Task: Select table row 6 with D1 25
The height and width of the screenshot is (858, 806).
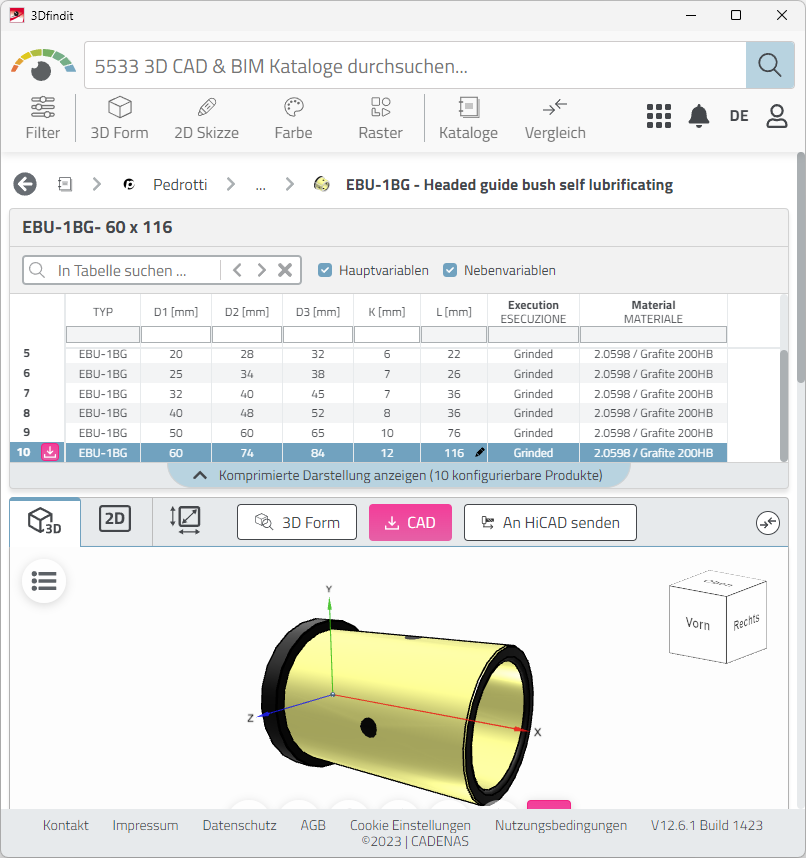Action: click(x=368, y=374)
